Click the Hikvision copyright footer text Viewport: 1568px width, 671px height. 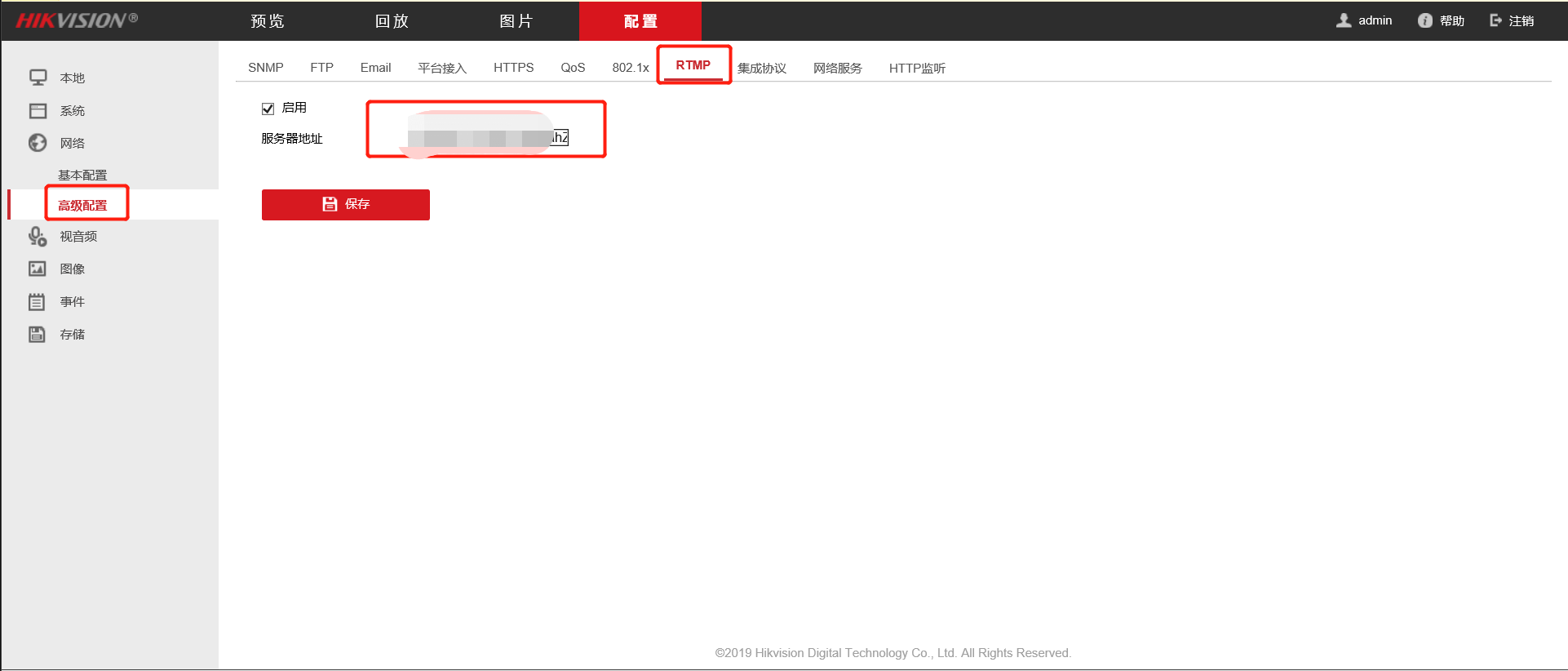click(893, 653)
